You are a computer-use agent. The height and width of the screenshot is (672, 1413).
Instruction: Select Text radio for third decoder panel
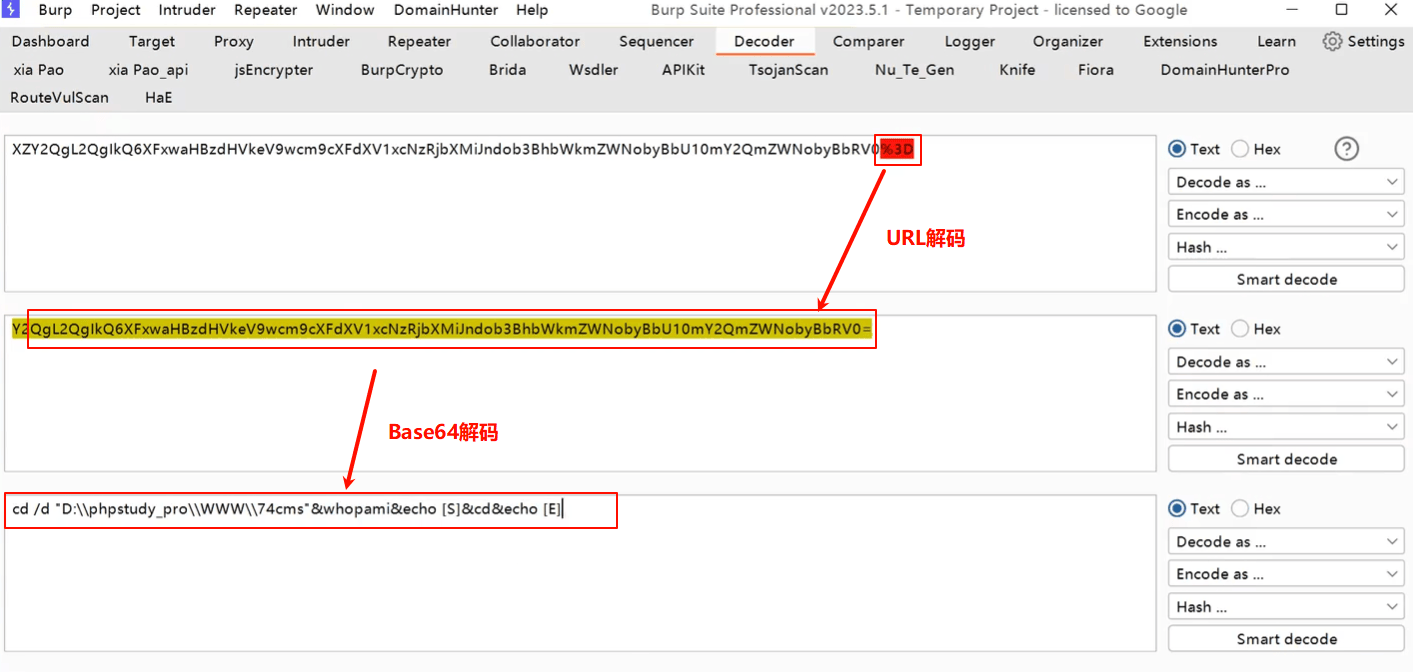(x=1177, y=509)
